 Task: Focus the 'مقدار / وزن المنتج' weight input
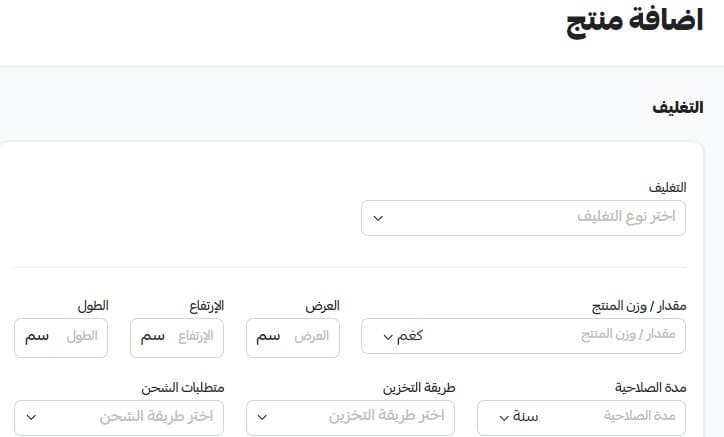561,336
